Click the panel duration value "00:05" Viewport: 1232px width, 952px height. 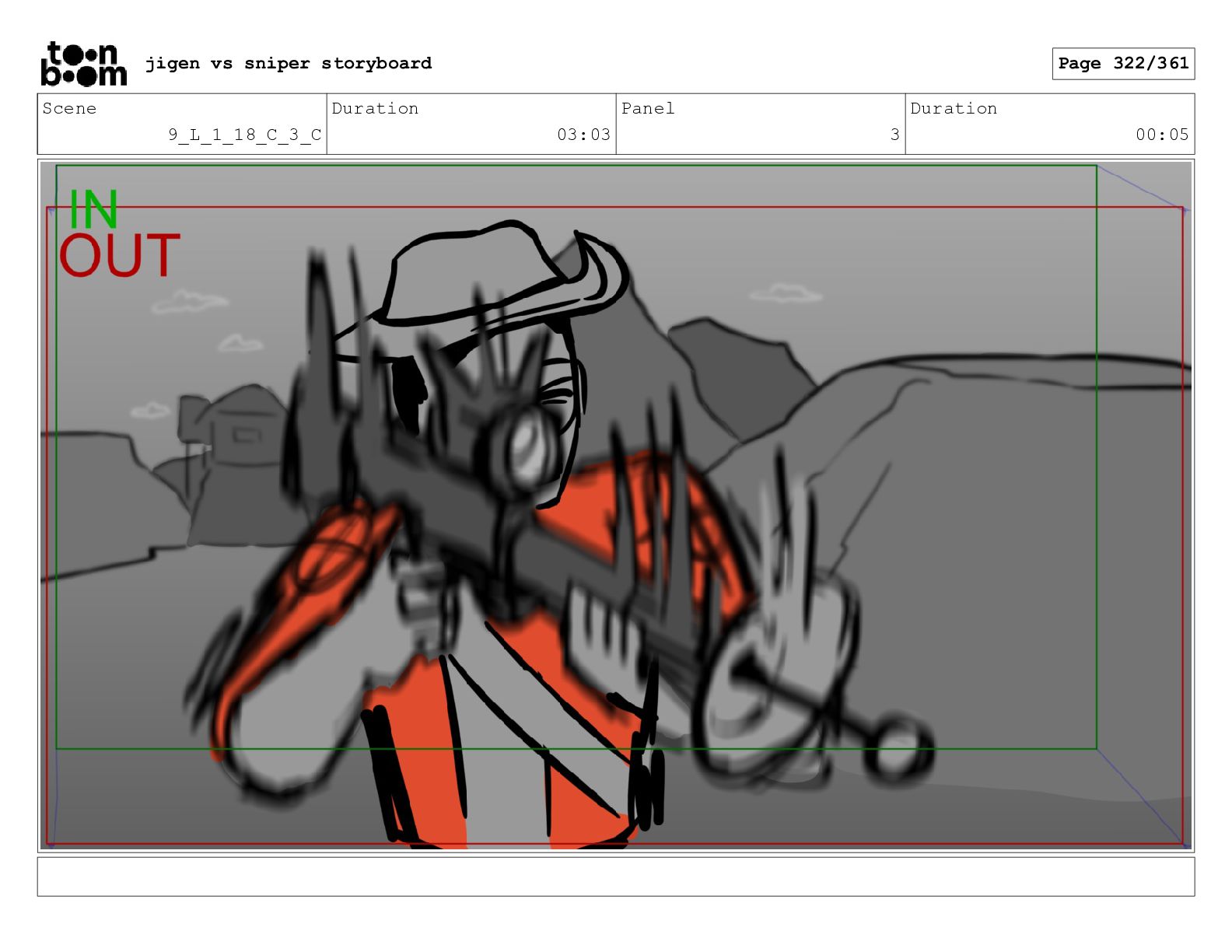1162,135
